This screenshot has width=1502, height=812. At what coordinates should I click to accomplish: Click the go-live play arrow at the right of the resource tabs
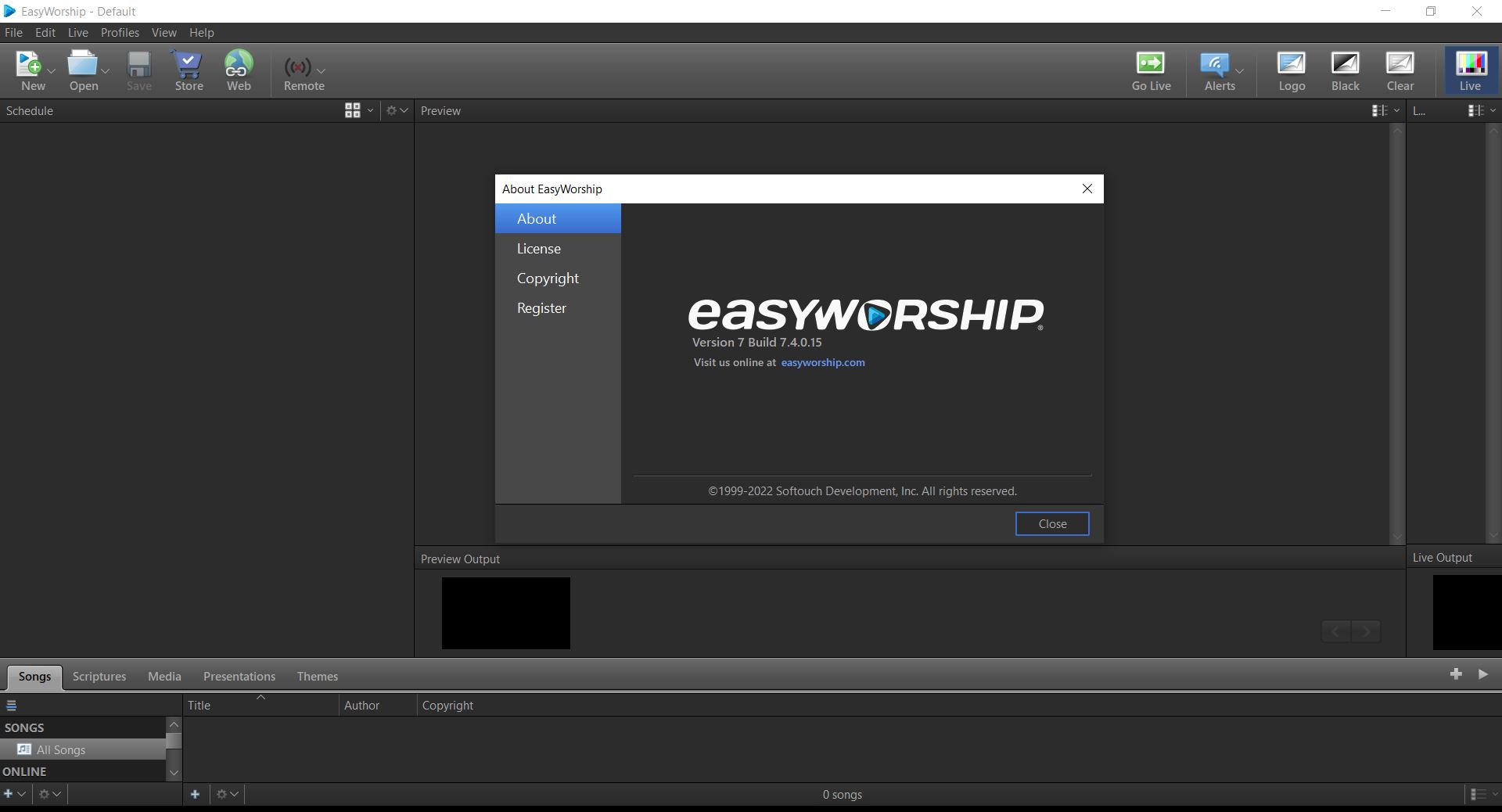(x=1483, y=674)
